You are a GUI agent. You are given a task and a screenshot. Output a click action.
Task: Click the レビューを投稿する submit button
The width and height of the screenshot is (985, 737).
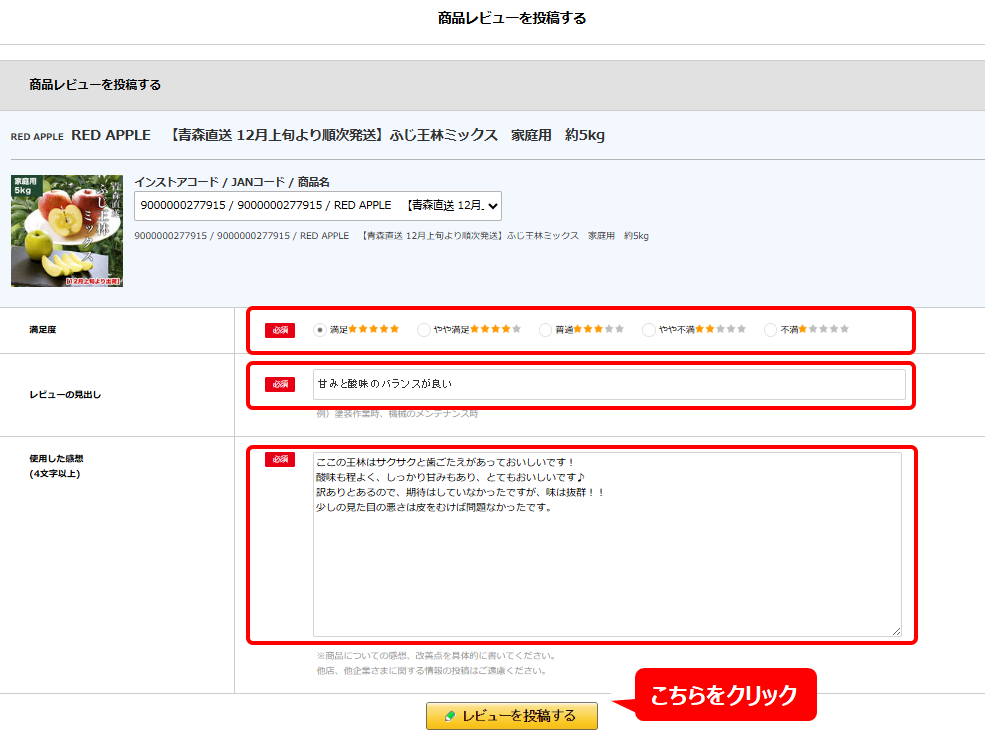click(511, 716)
